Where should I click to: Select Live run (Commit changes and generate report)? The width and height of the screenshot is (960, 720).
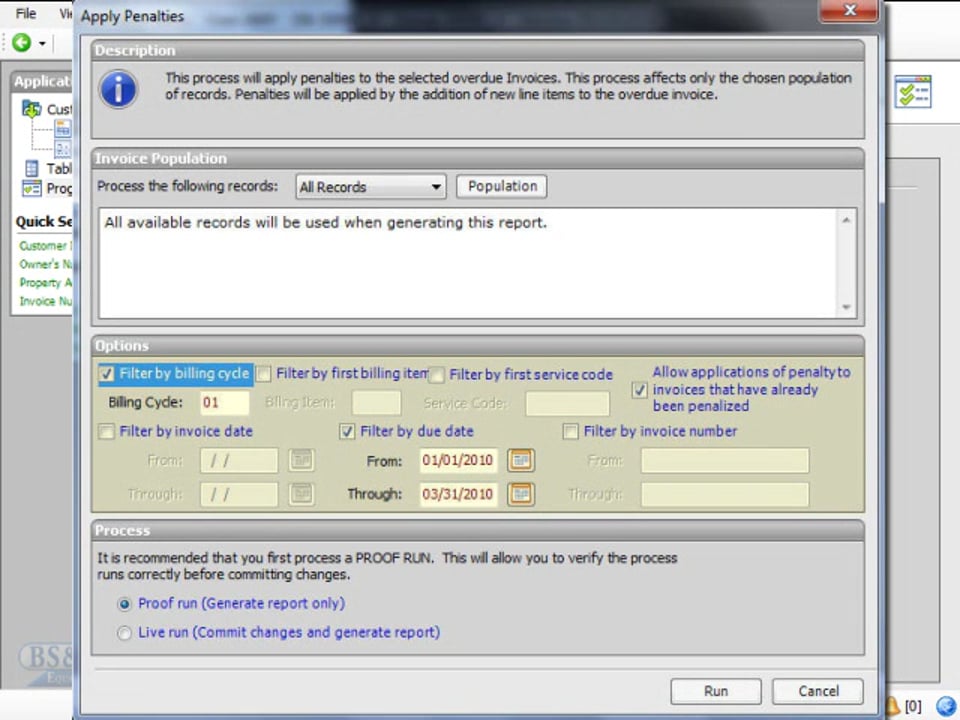124,633
